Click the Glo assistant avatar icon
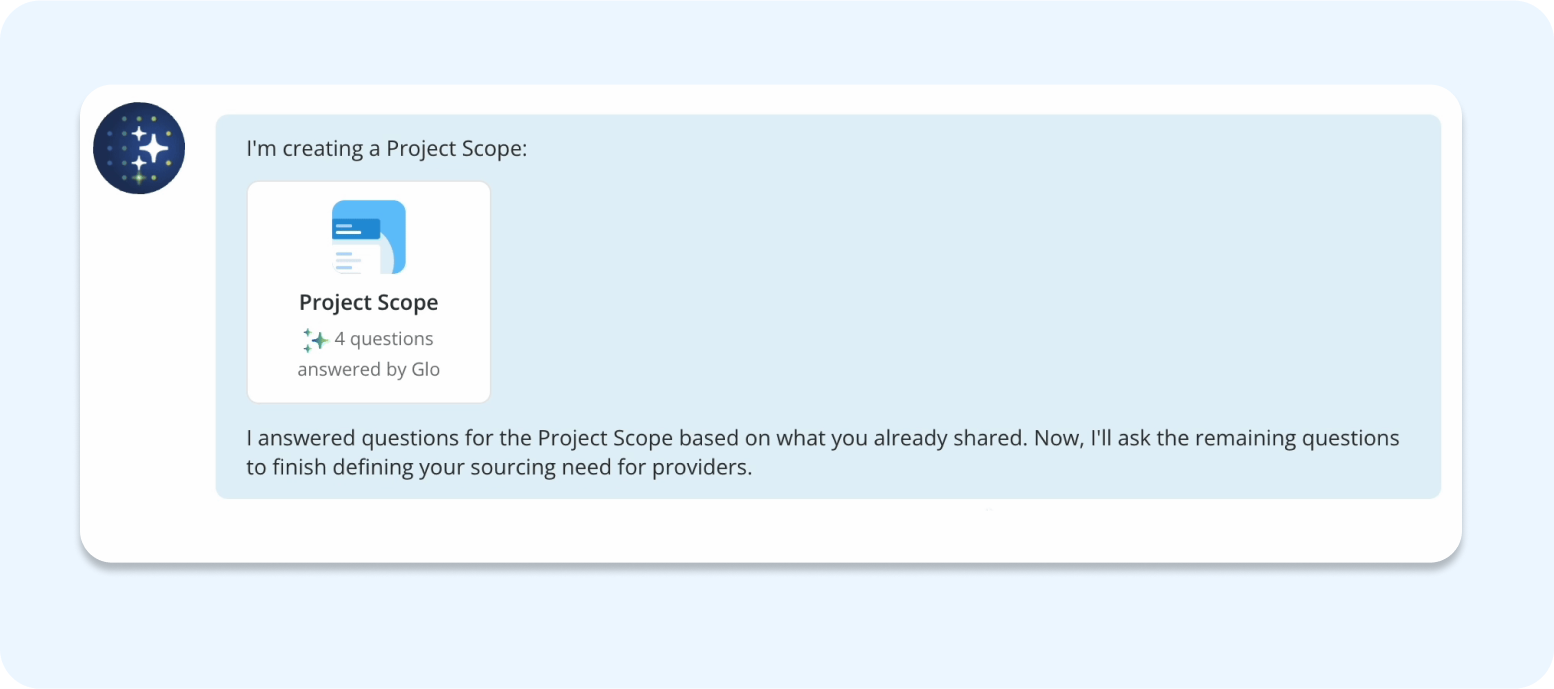The height and width of the screenshot is (689, 1554). click(x=139, y=148)
